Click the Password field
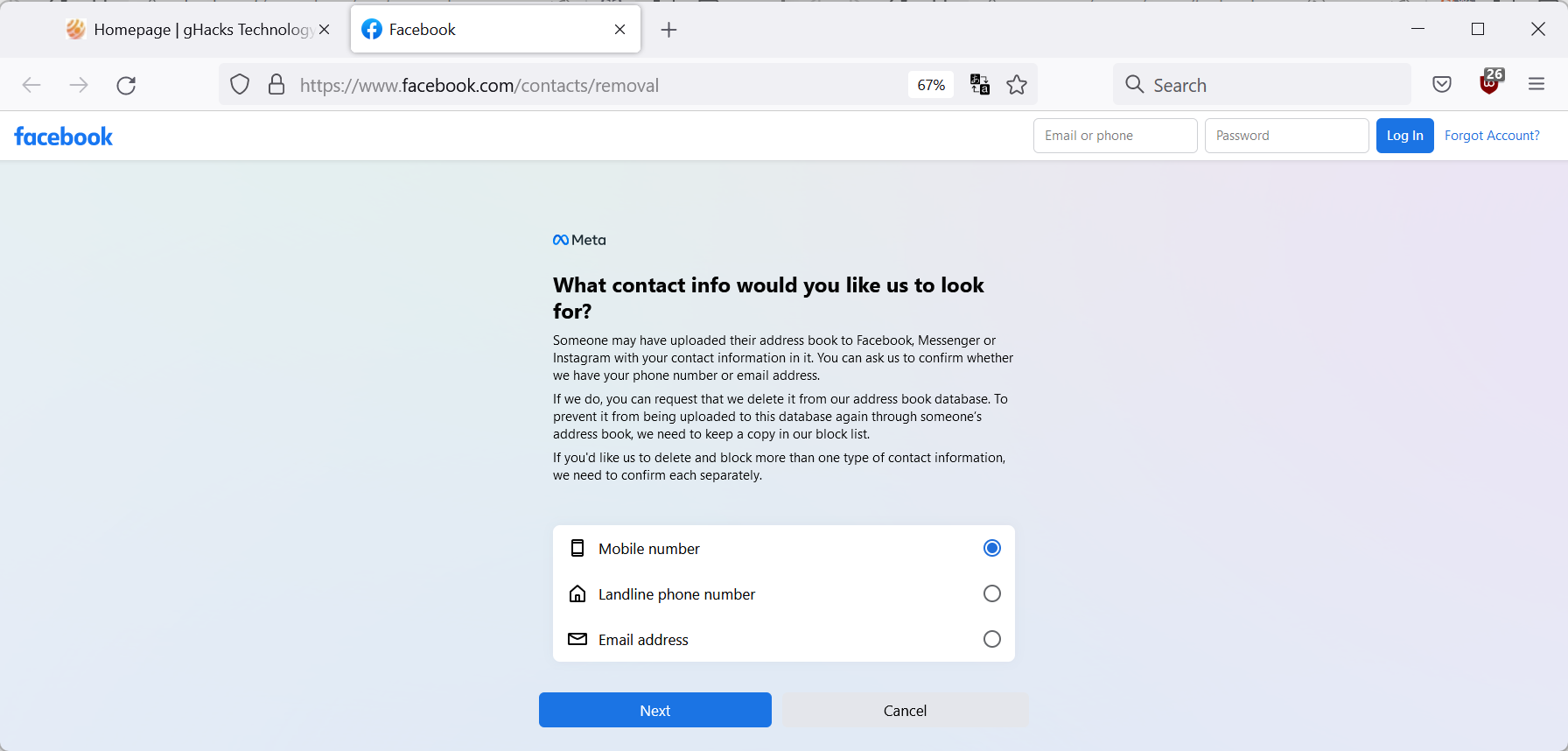1568x751 pixels. click(x=1287, y=136)
